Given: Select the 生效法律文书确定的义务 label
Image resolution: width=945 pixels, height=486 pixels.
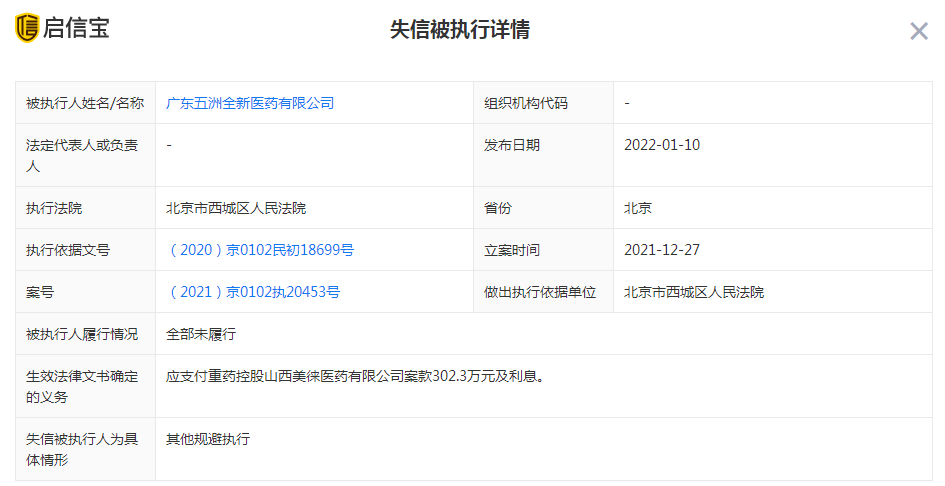Looking at the screenshot, I should [82, 387].
